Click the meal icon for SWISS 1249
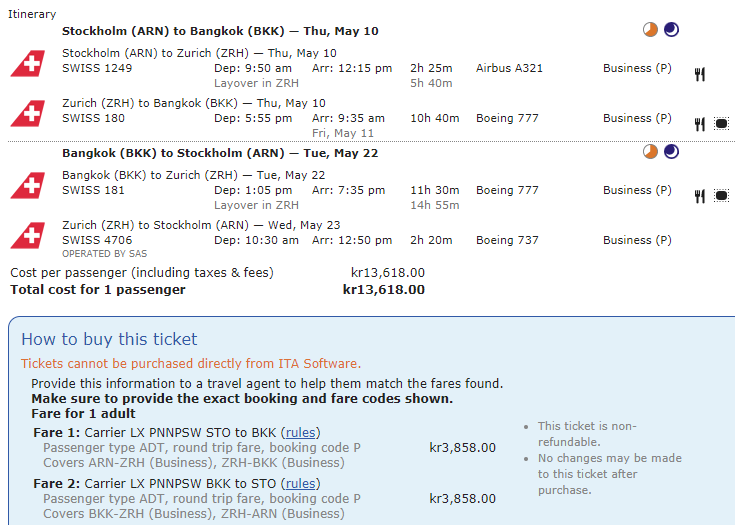735x525 pixels. click(x=700, y=73)
